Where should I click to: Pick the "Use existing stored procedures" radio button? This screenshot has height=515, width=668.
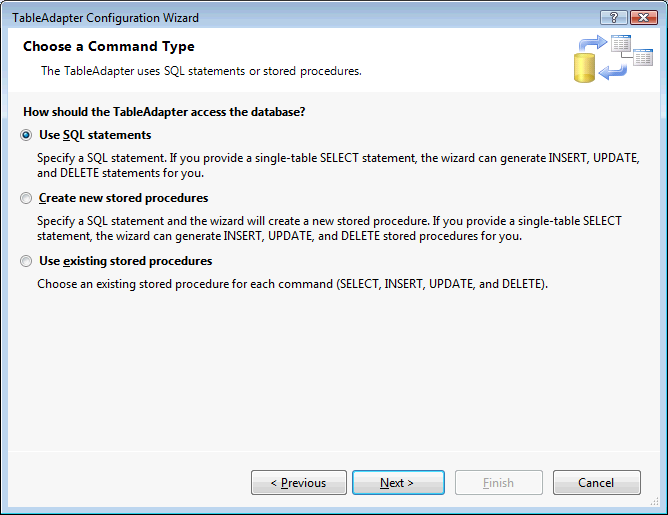pyautogui.click(x=26, y=261)
